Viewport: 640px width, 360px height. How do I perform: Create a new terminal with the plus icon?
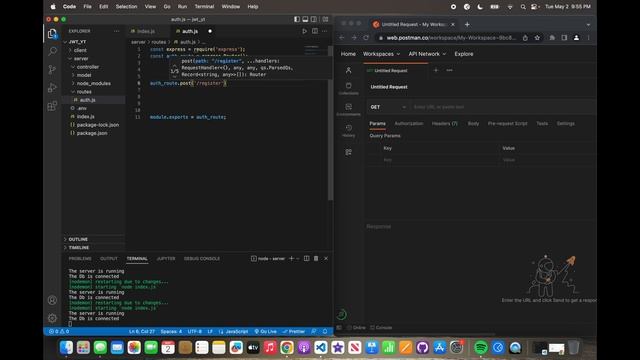291,258
